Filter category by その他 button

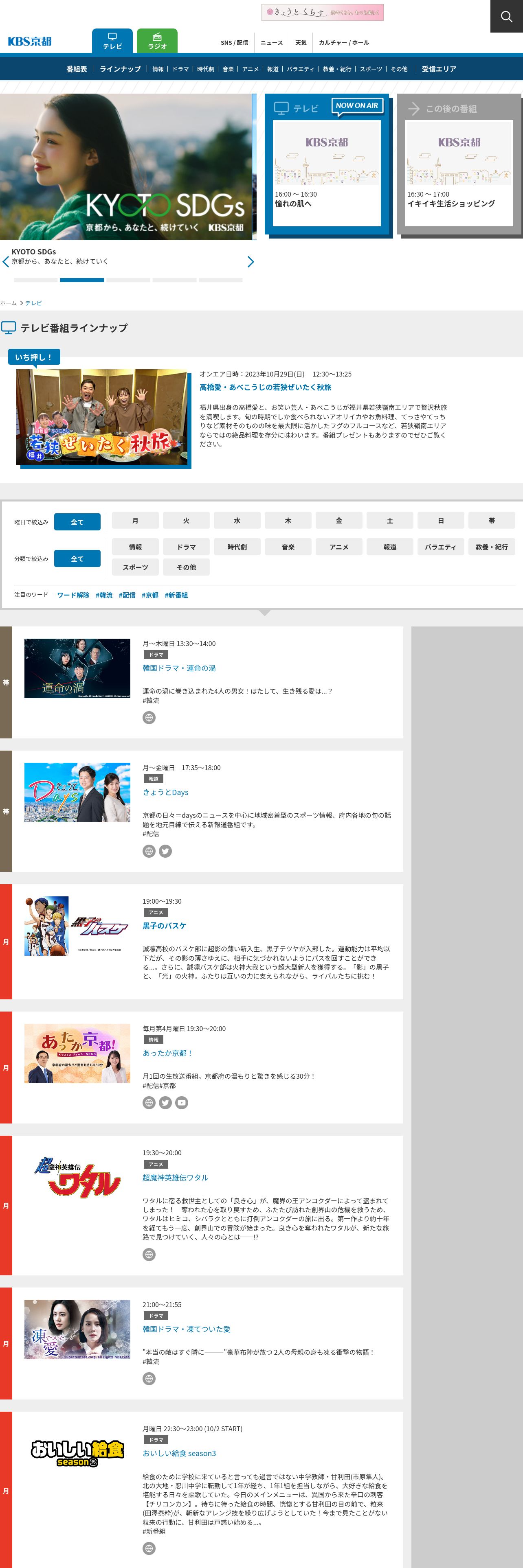(x=186, y=567)
